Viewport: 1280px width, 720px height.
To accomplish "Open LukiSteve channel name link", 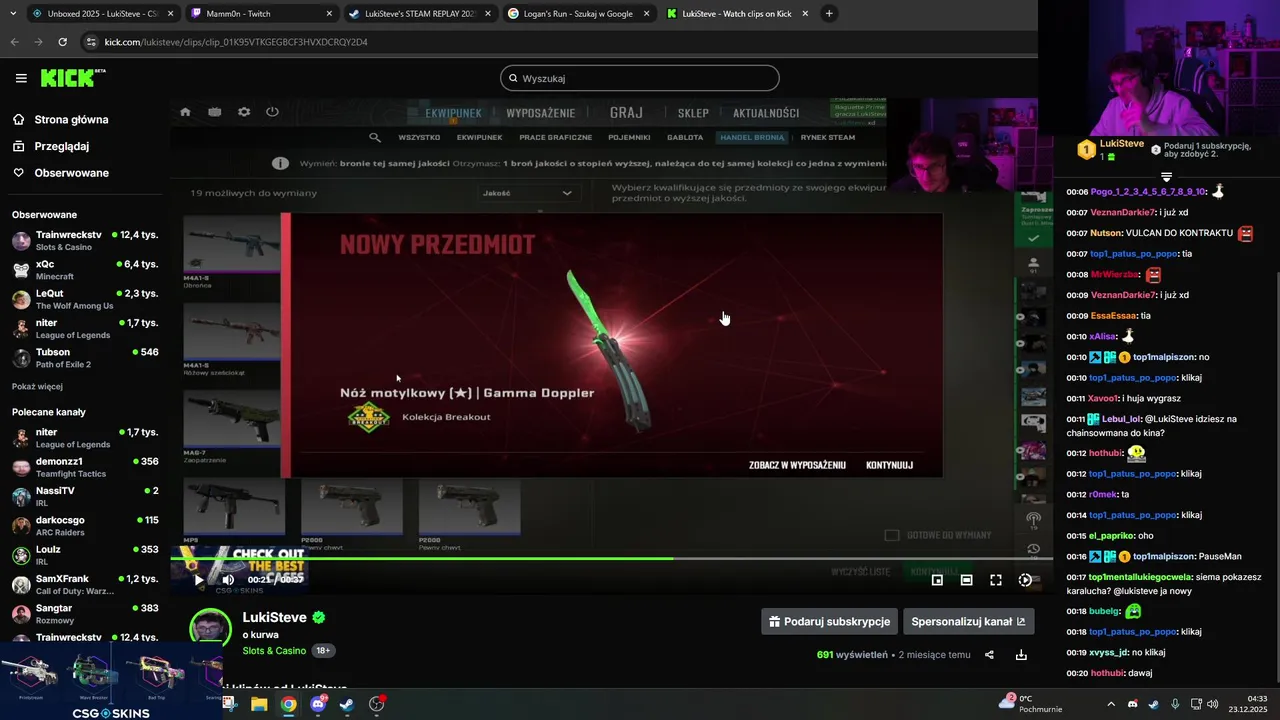I will pyautogui.click(x=275, y=618).
